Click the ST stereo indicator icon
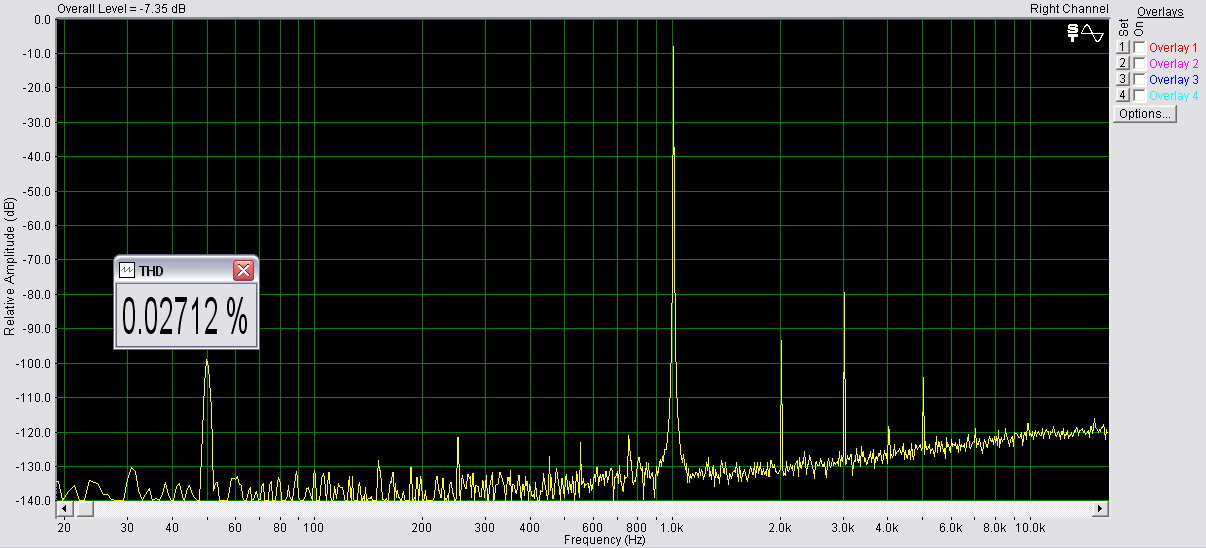 click(x=1073, y=34)
